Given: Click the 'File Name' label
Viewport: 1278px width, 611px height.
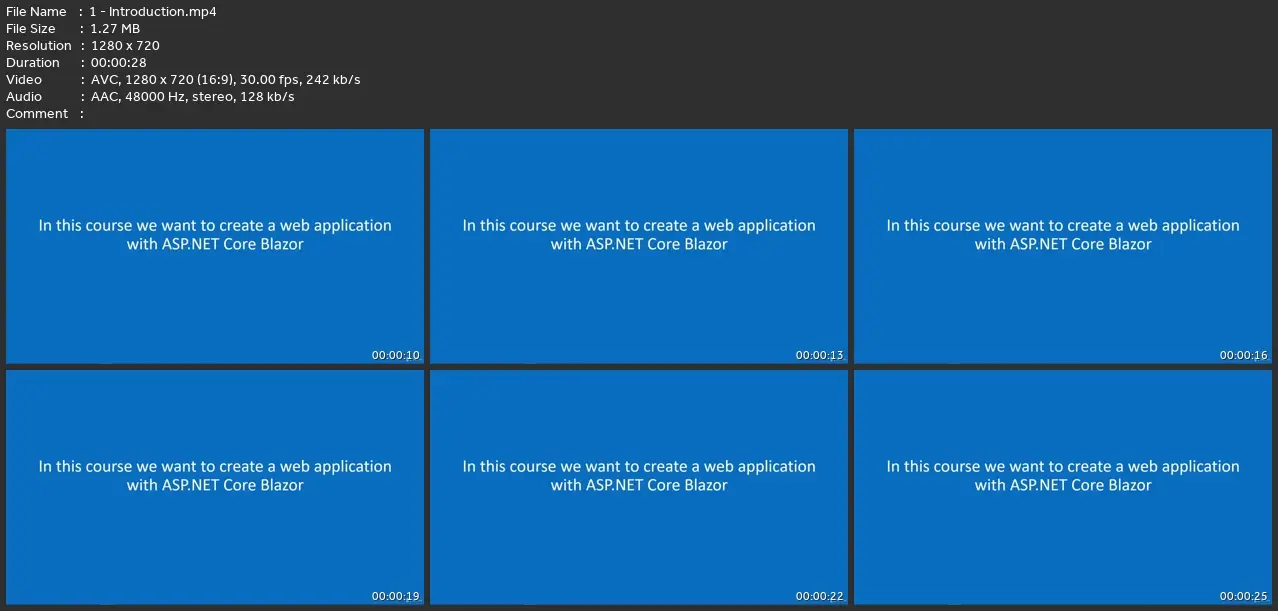Looking at the screenshot, I should pyautogui.click(x=36, y=12).
